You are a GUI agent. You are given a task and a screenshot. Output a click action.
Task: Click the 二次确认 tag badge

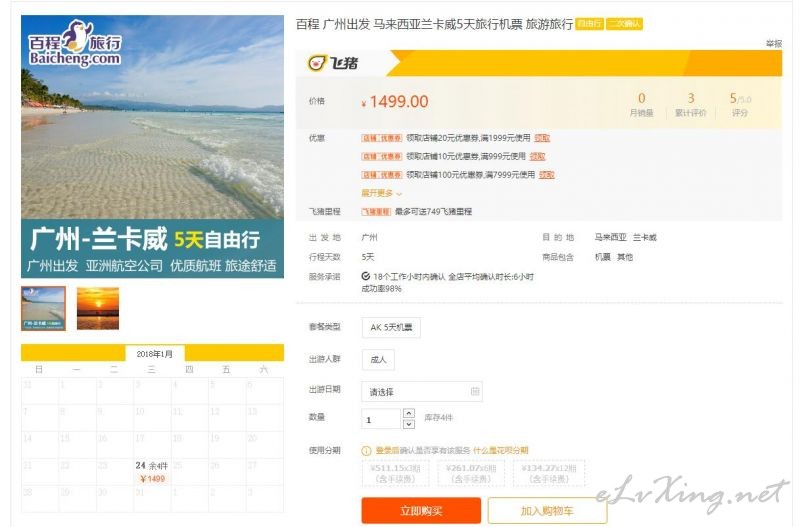(624, 24)
